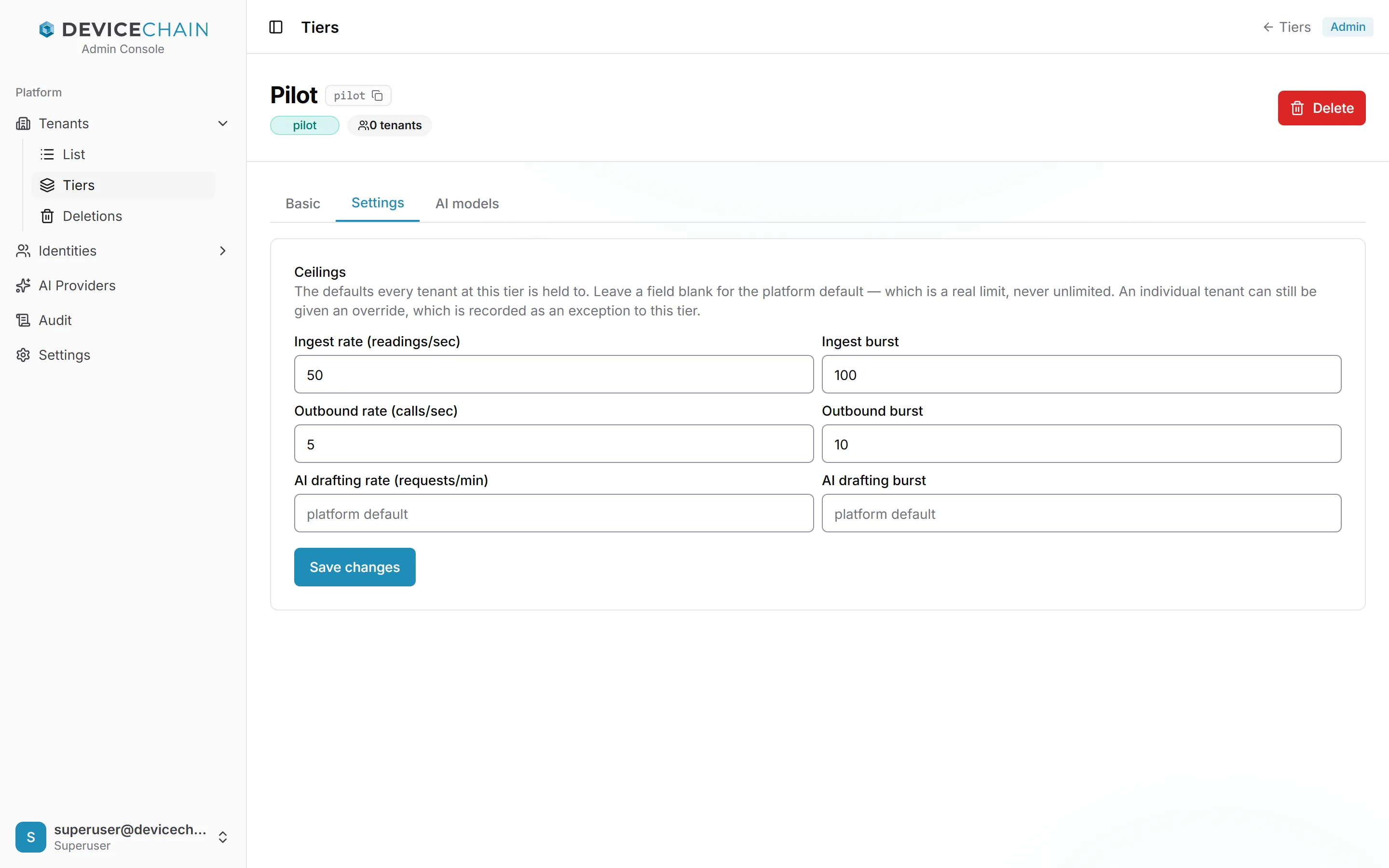Click the Admin Console subtitle

[x=123, y=49]
